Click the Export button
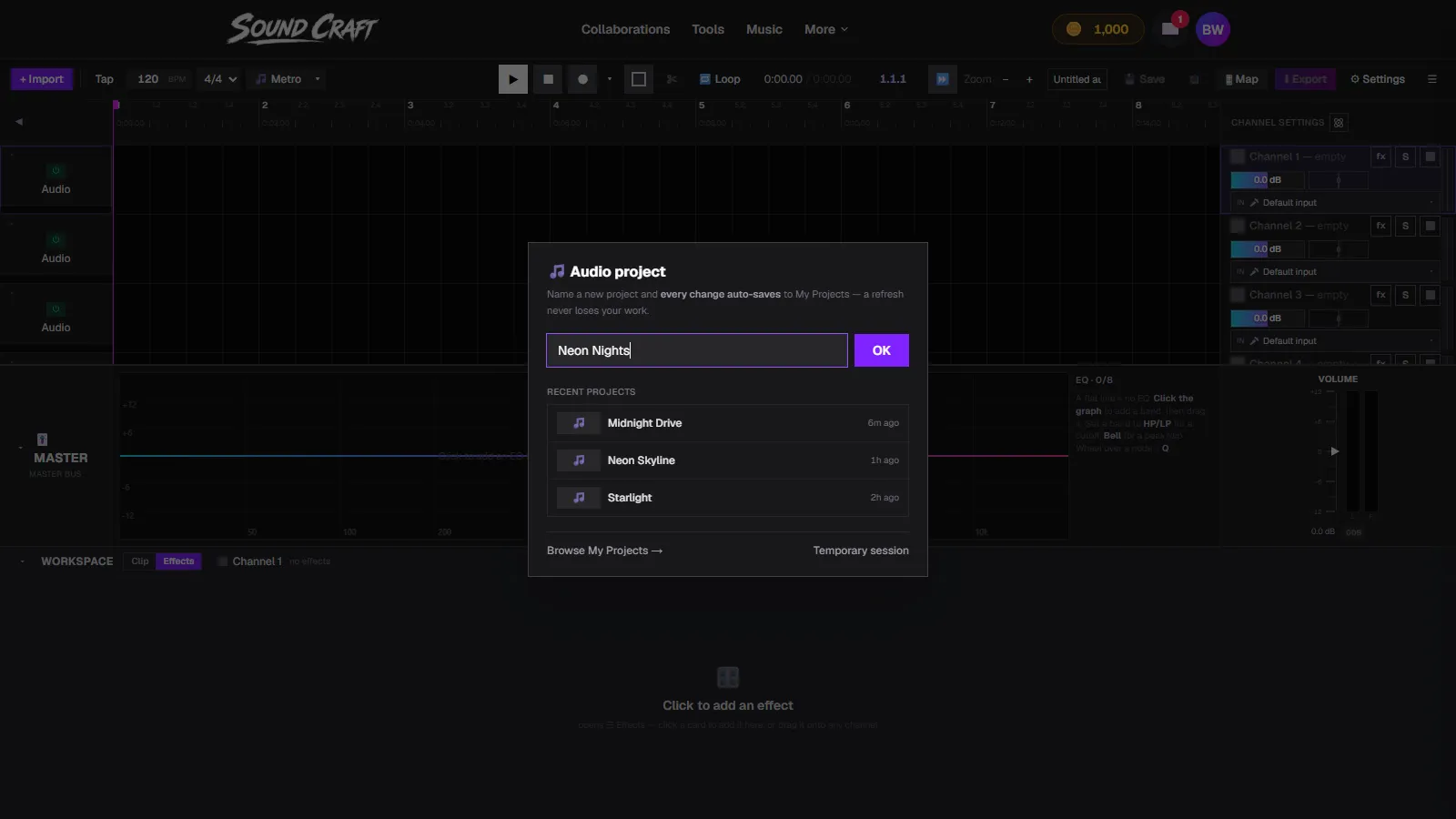 pos(1305,79)
